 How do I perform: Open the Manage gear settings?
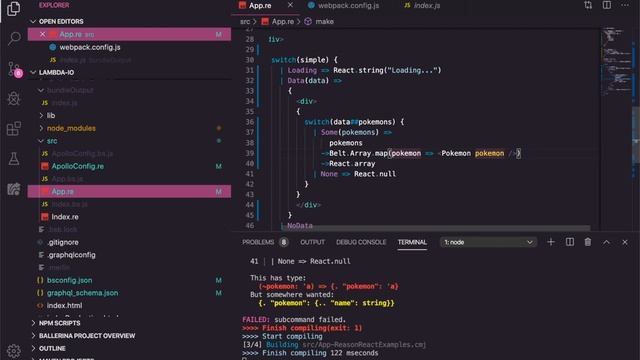click(14, 351)
